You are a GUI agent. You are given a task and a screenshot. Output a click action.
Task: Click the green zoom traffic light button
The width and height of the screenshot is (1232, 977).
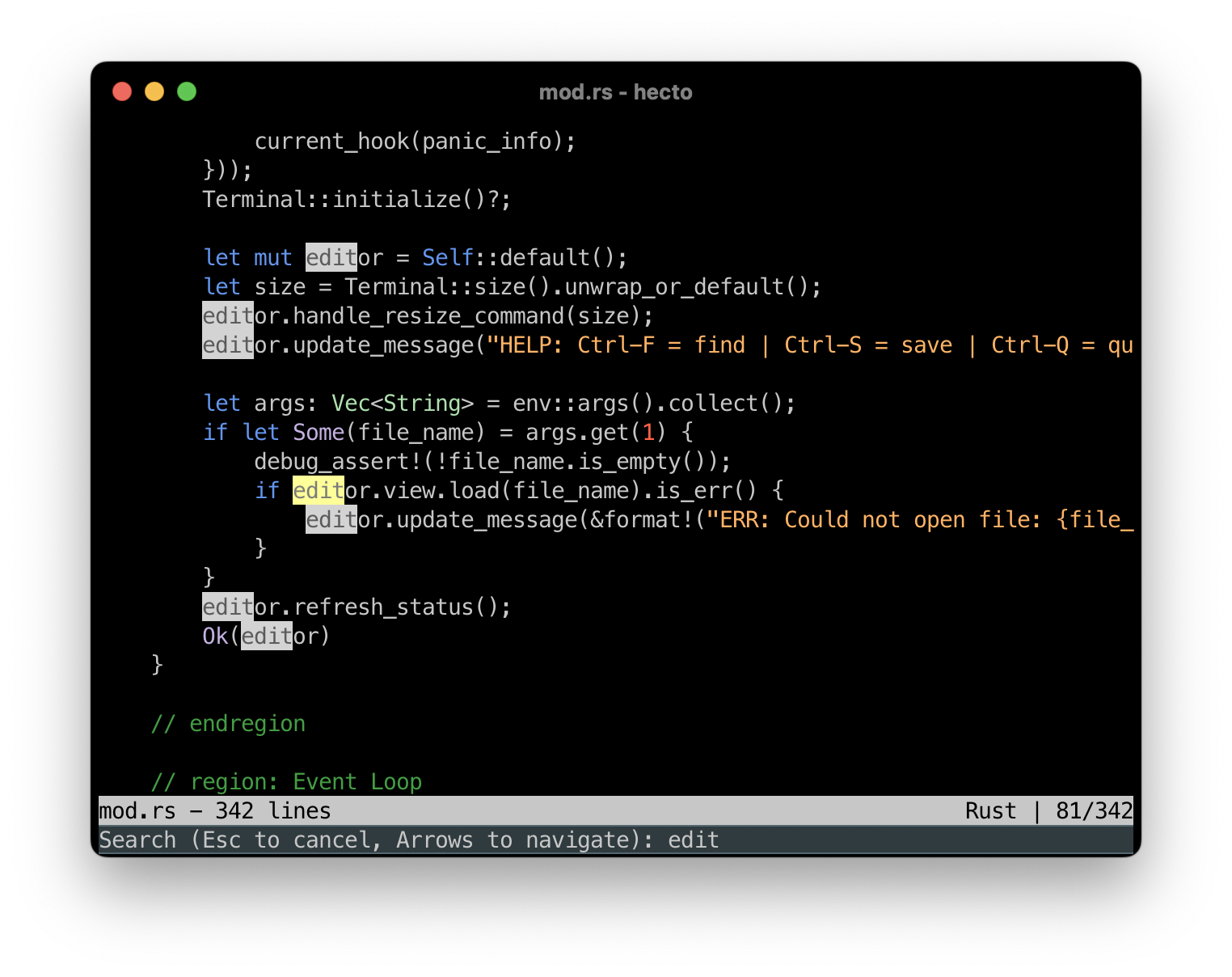pos(187,91)
